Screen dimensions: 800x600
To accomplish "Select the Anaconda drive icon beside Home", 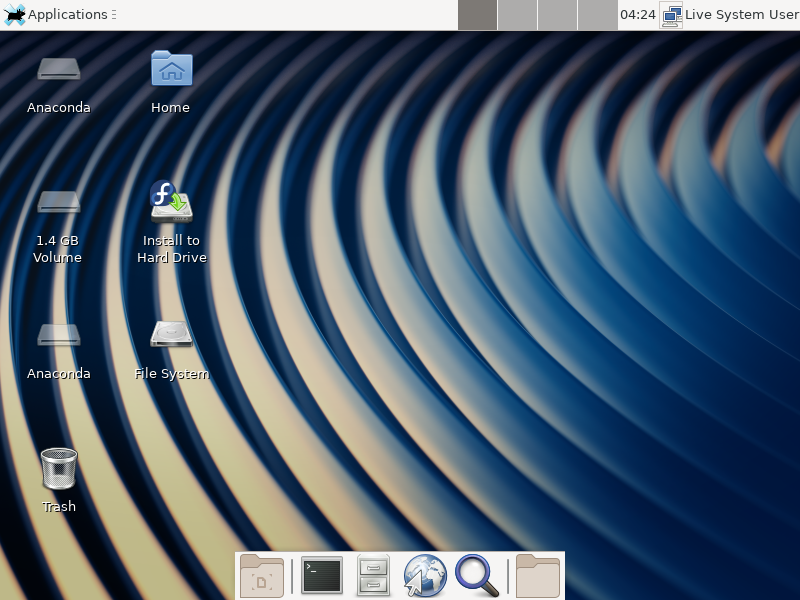I will 58,70.
